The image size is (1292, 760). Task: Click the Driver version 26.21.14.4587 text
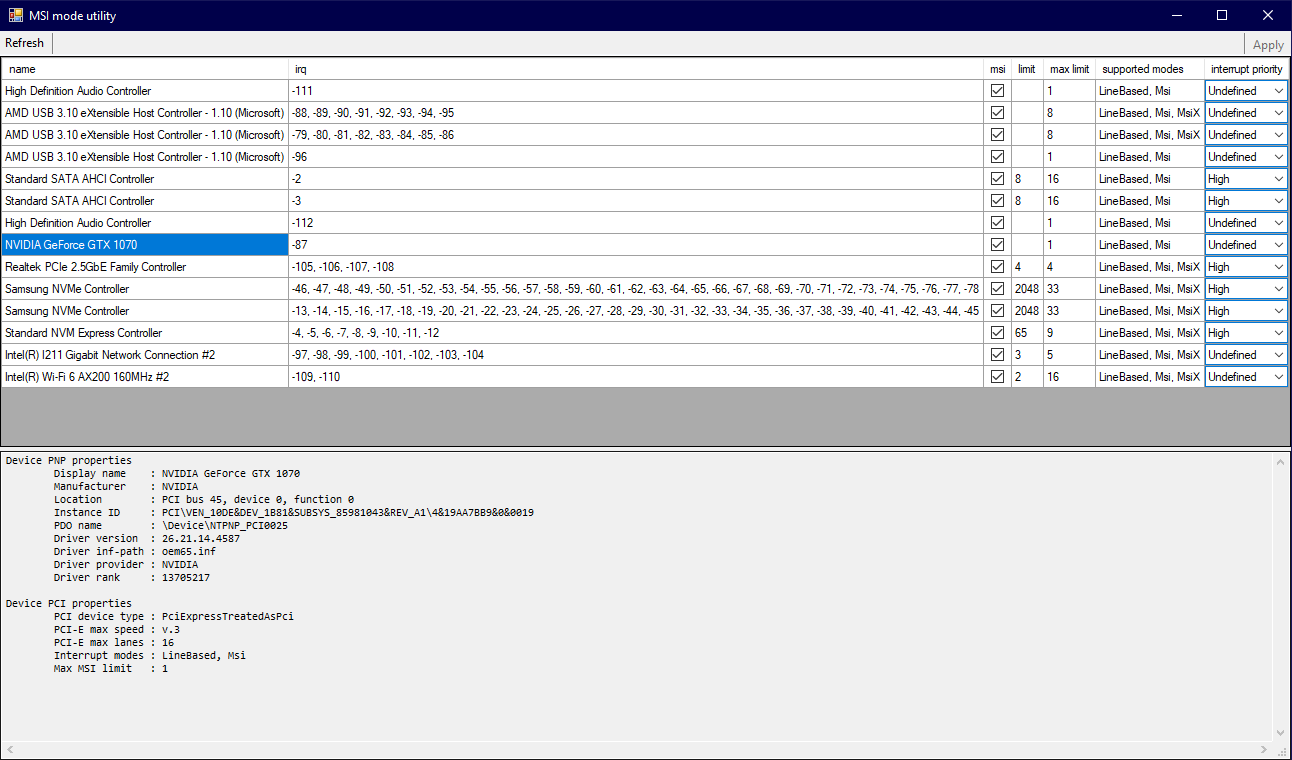pyautogui.click(x=201, y=539)
